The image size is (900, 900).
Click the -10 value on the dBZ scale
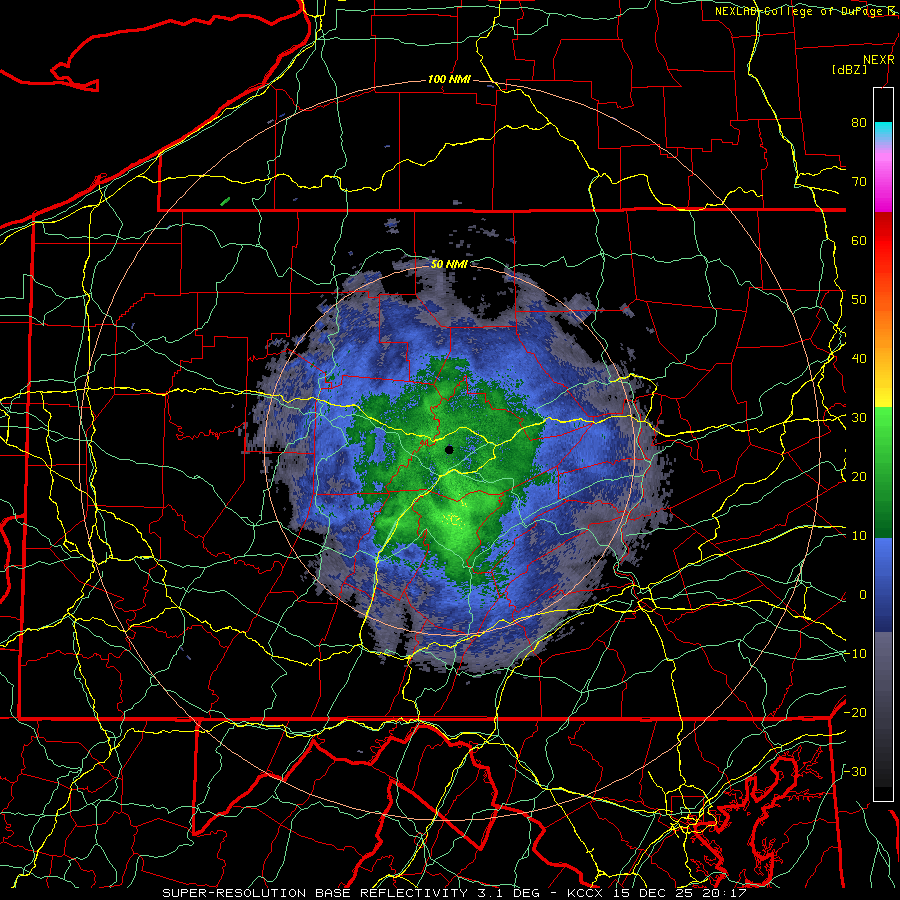tap(855, 654)
